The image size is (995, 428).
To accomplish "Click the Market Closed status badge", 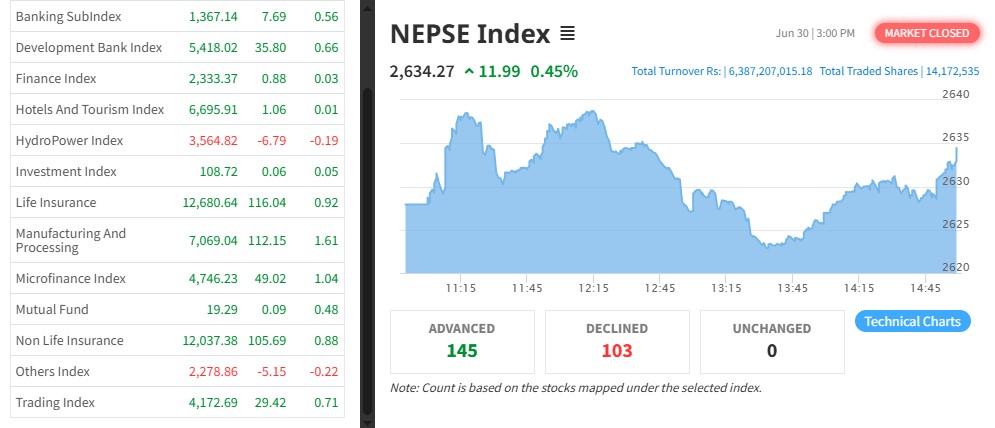I will [926, 33].
